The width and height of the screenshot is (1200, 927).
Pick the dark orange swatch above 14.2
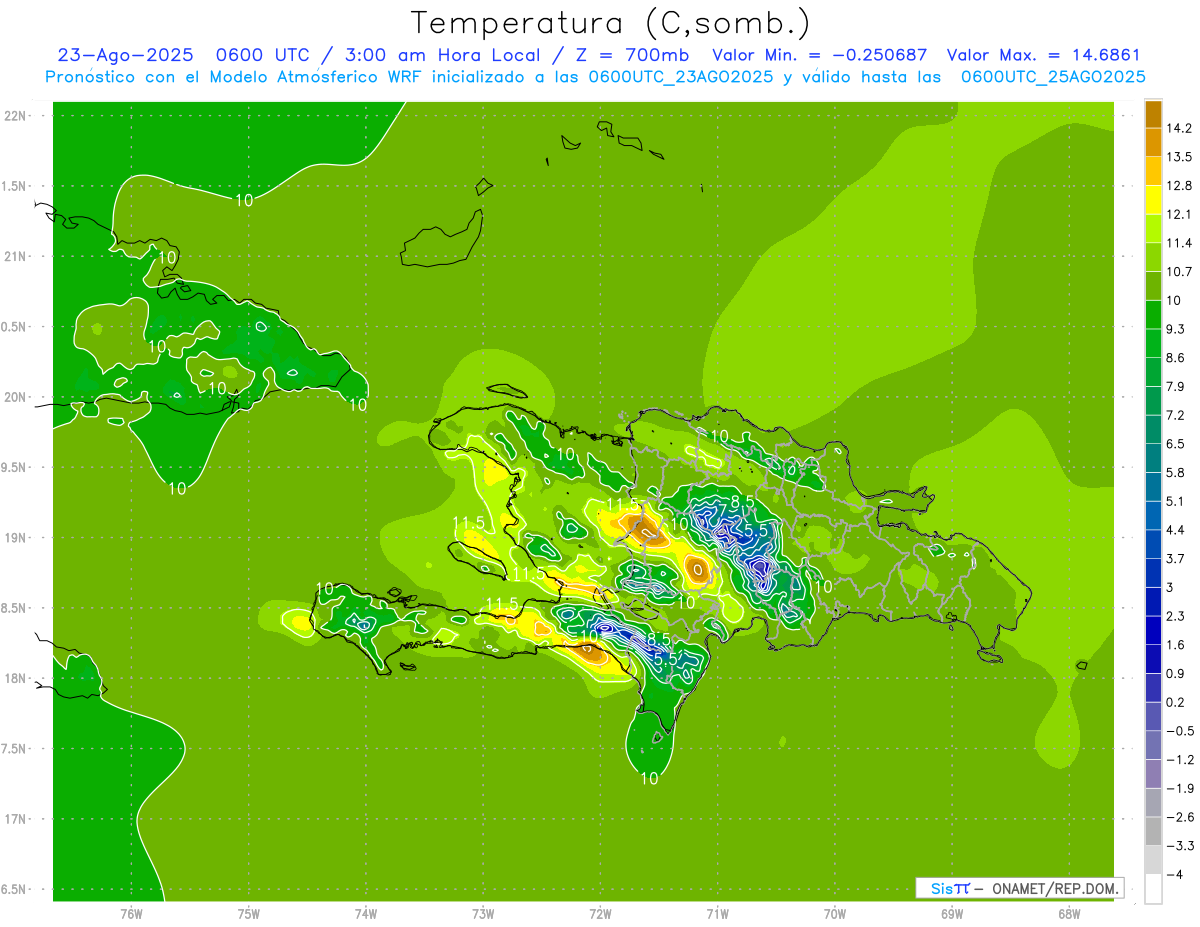click(1153, 114)
